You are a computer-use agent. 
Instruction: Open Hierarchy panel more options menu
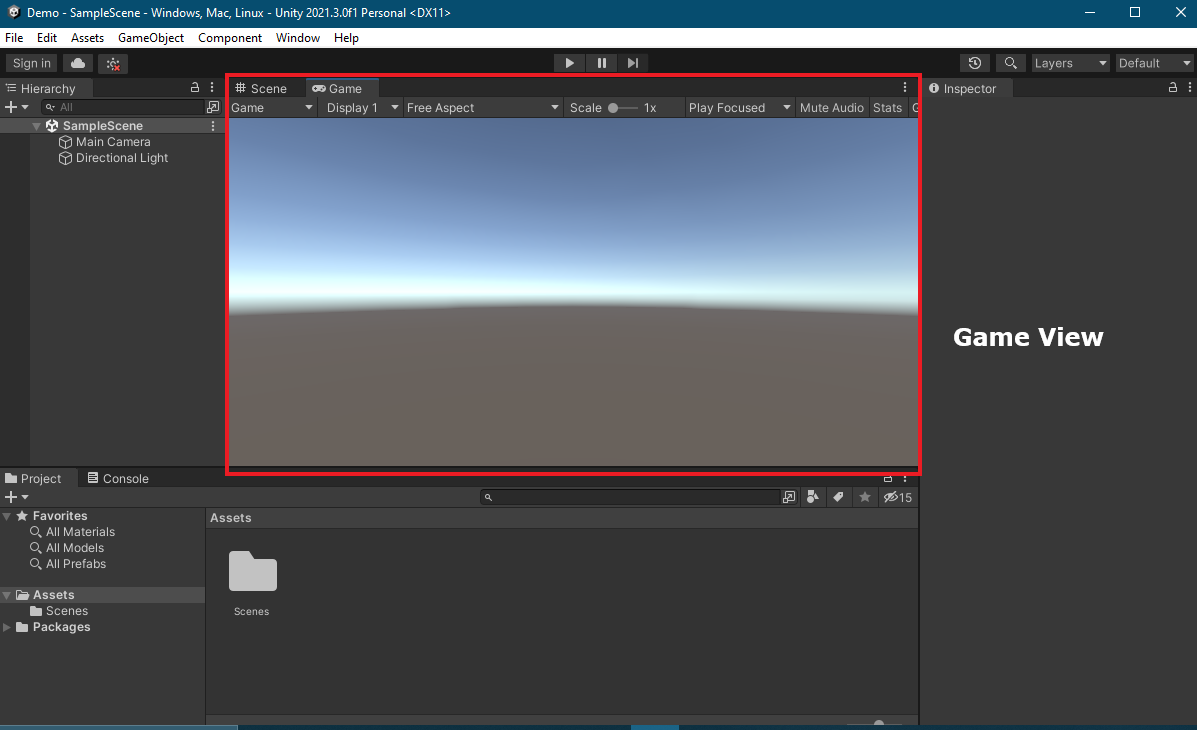[212, 88]
